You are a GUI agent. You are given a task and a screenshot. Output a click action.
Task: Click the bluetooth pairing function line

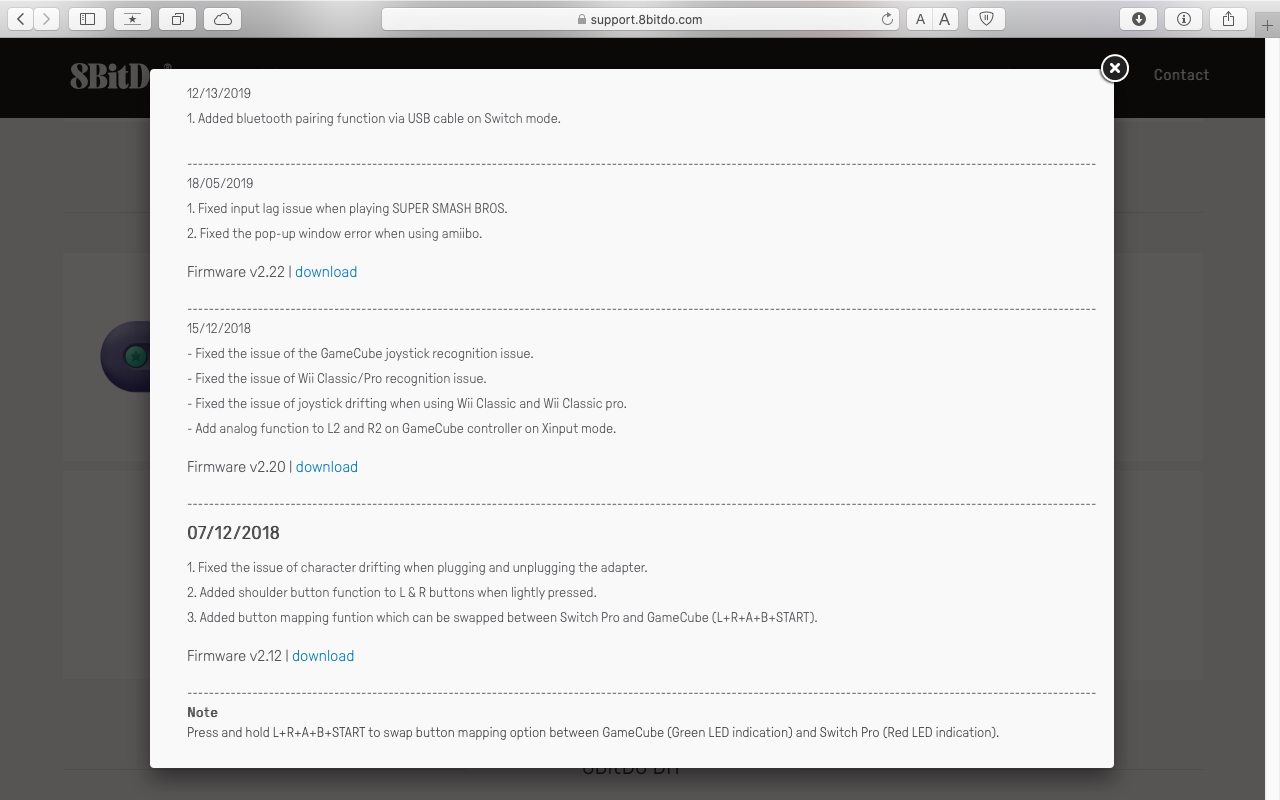coord(374,118)
